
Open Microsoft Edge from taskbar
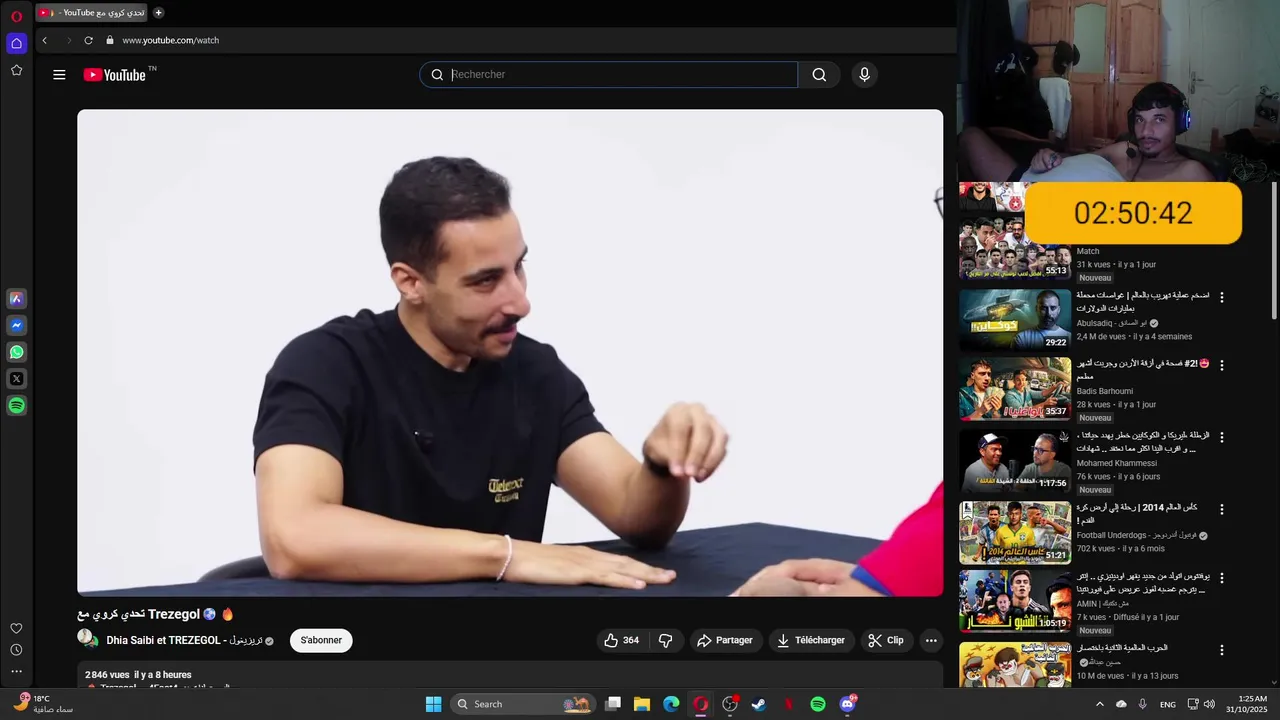[671, 704]
